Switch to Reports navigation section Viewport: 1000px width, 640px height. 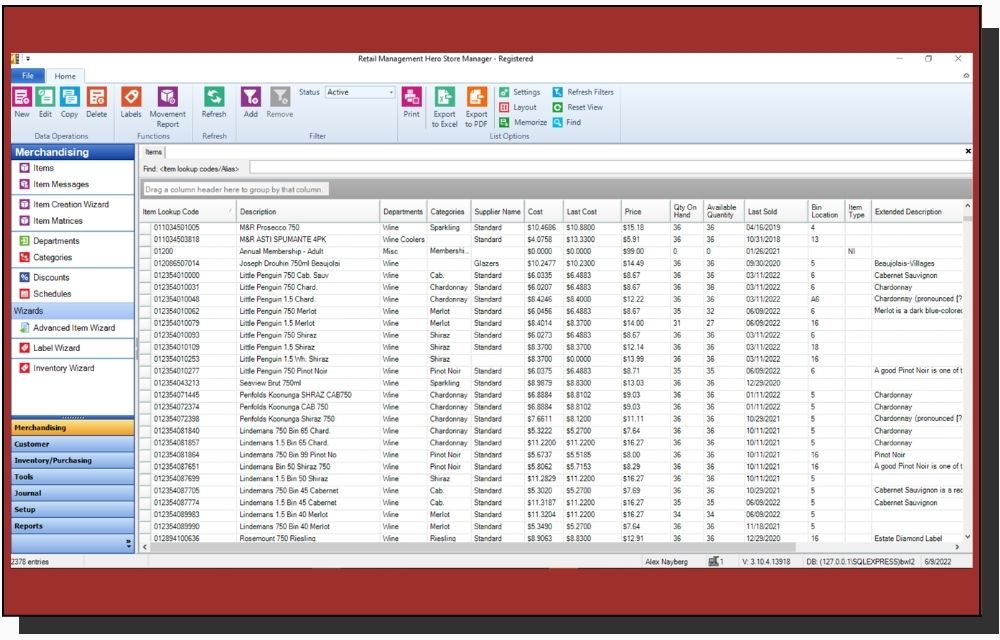(73, 527)
